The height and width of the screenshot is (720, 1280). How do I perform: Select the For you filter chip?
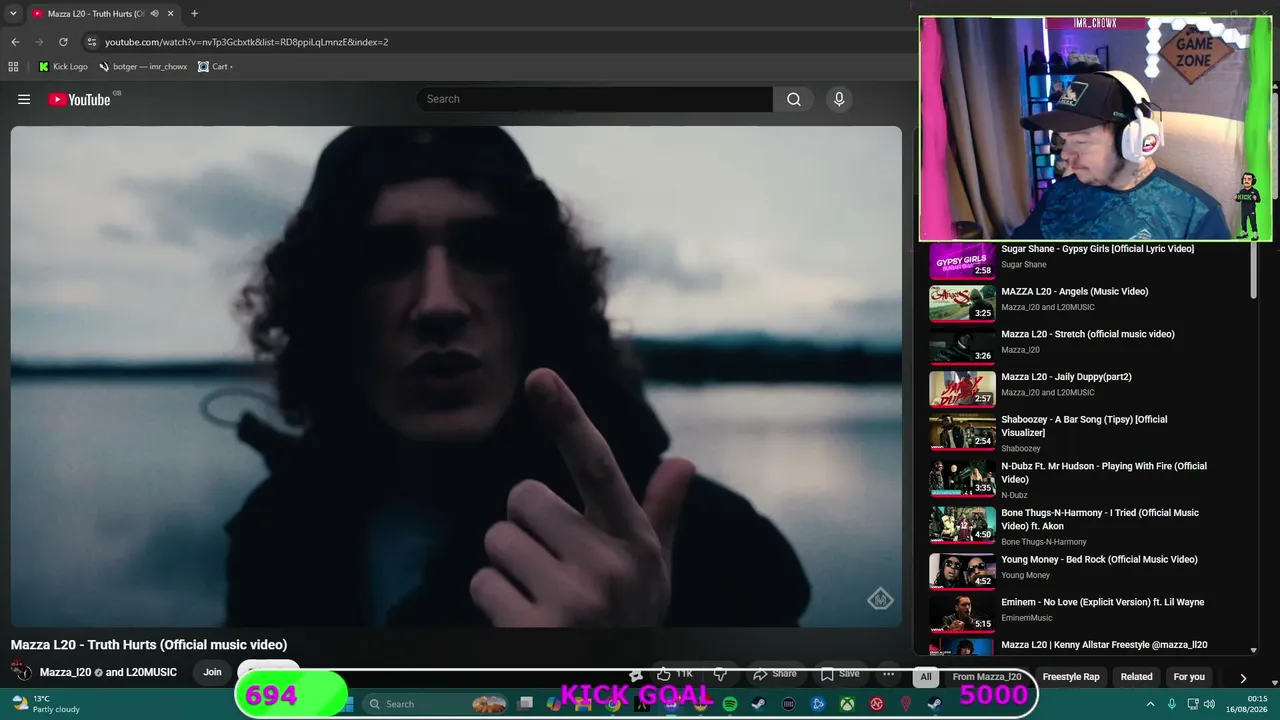pyautogui.click(x=1189, y=677)
